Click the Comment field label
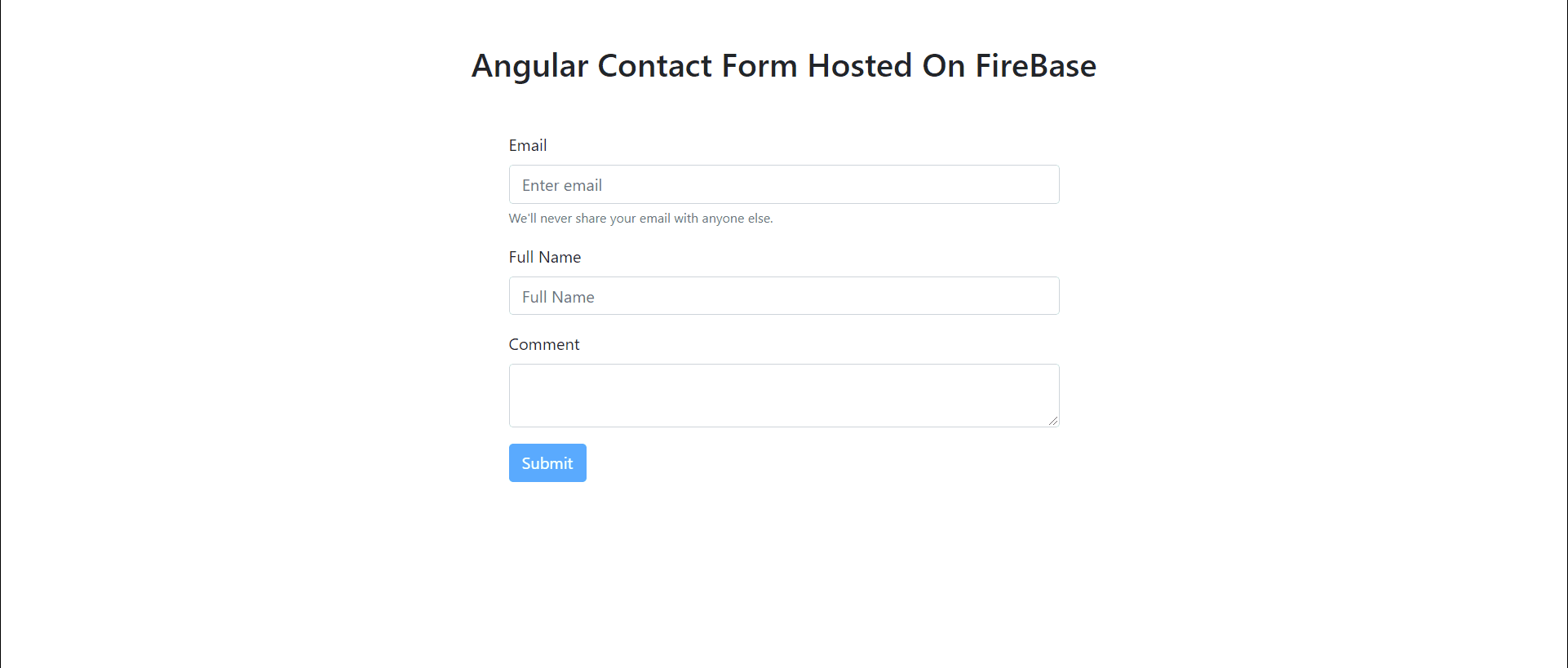Viewport: 1568px width, 668px height. [x=543, y=343]
